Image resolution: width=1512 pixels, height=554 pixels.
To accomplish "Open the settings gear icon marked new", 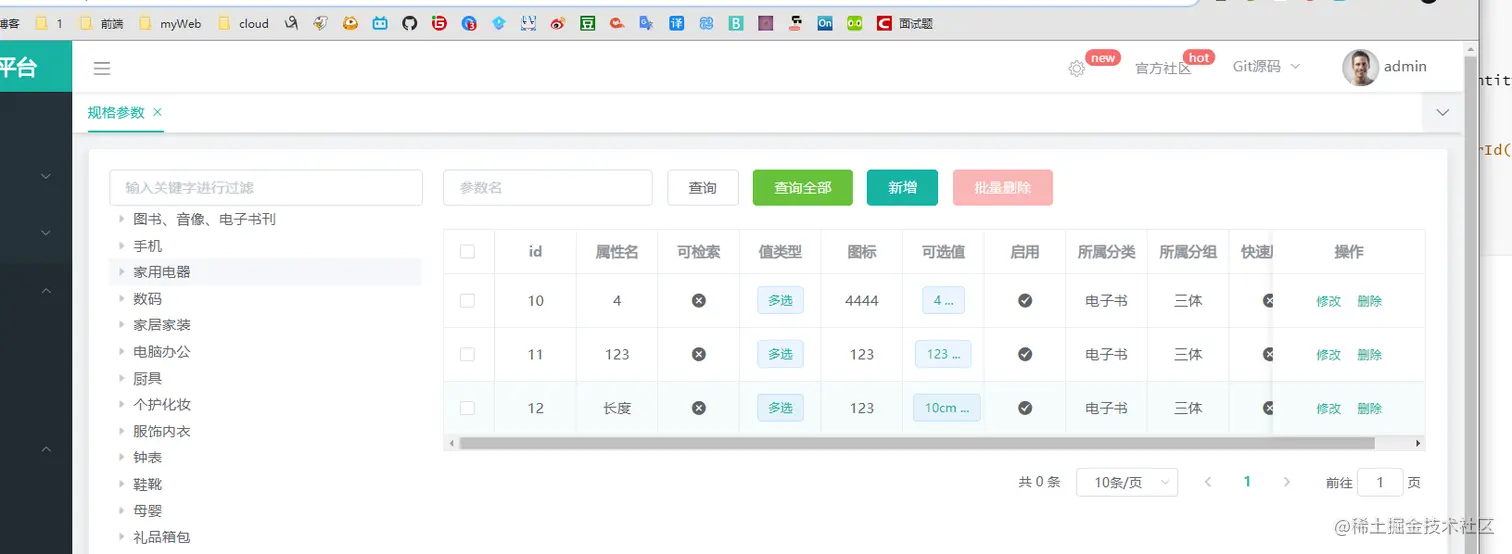I will [x=1076, y=68].
